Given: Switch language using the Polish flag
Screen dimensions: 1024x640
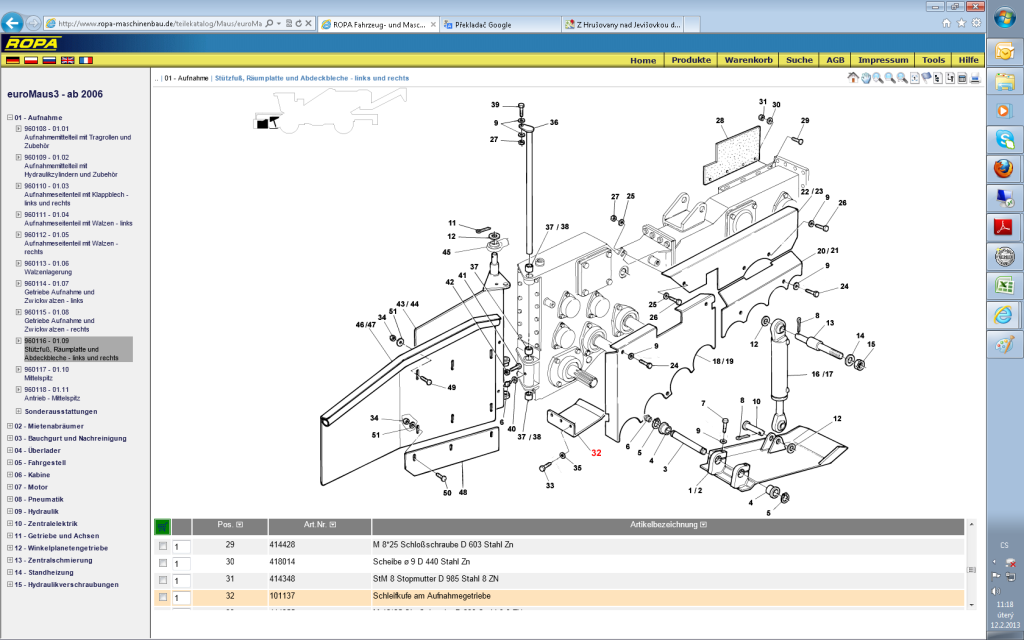Looking at the screenshot, I should [31, 60].
